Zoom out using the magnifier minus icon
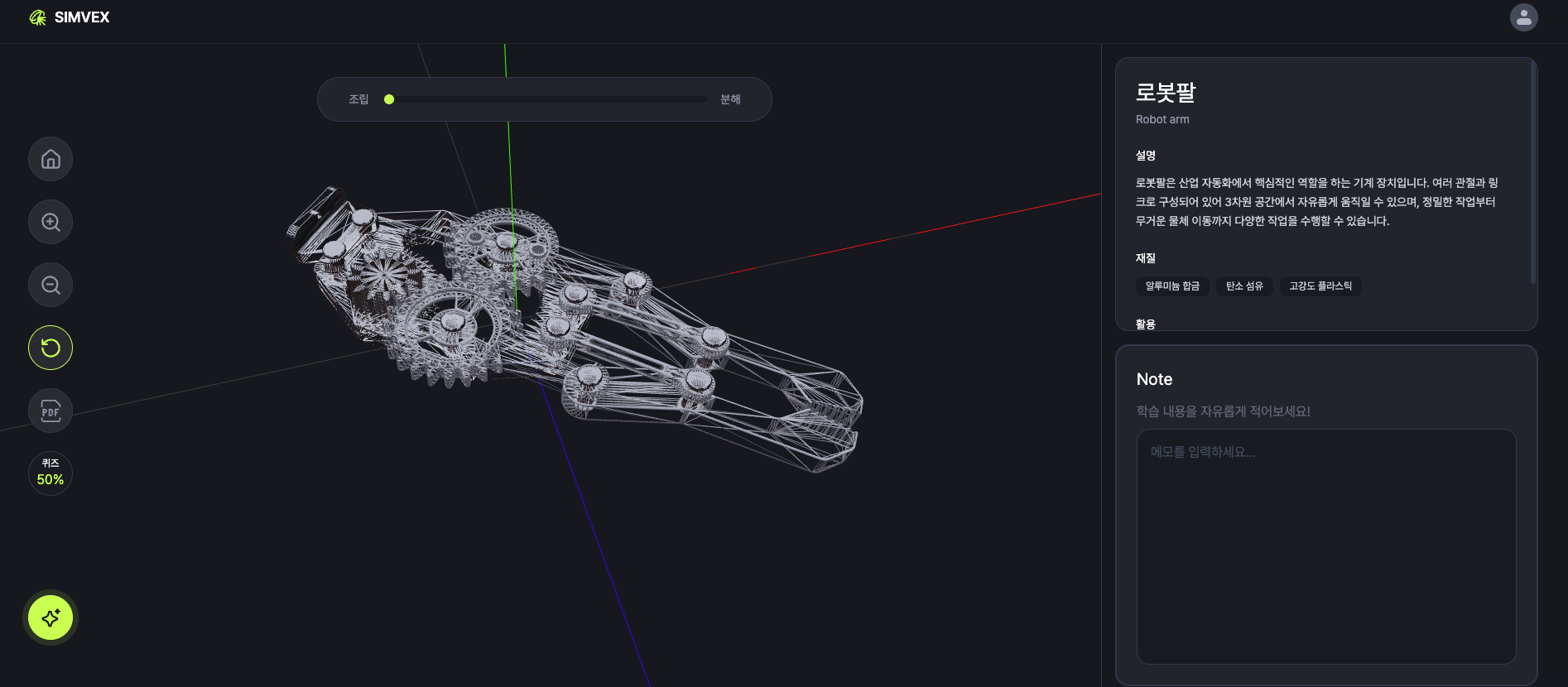 point(51,285)
